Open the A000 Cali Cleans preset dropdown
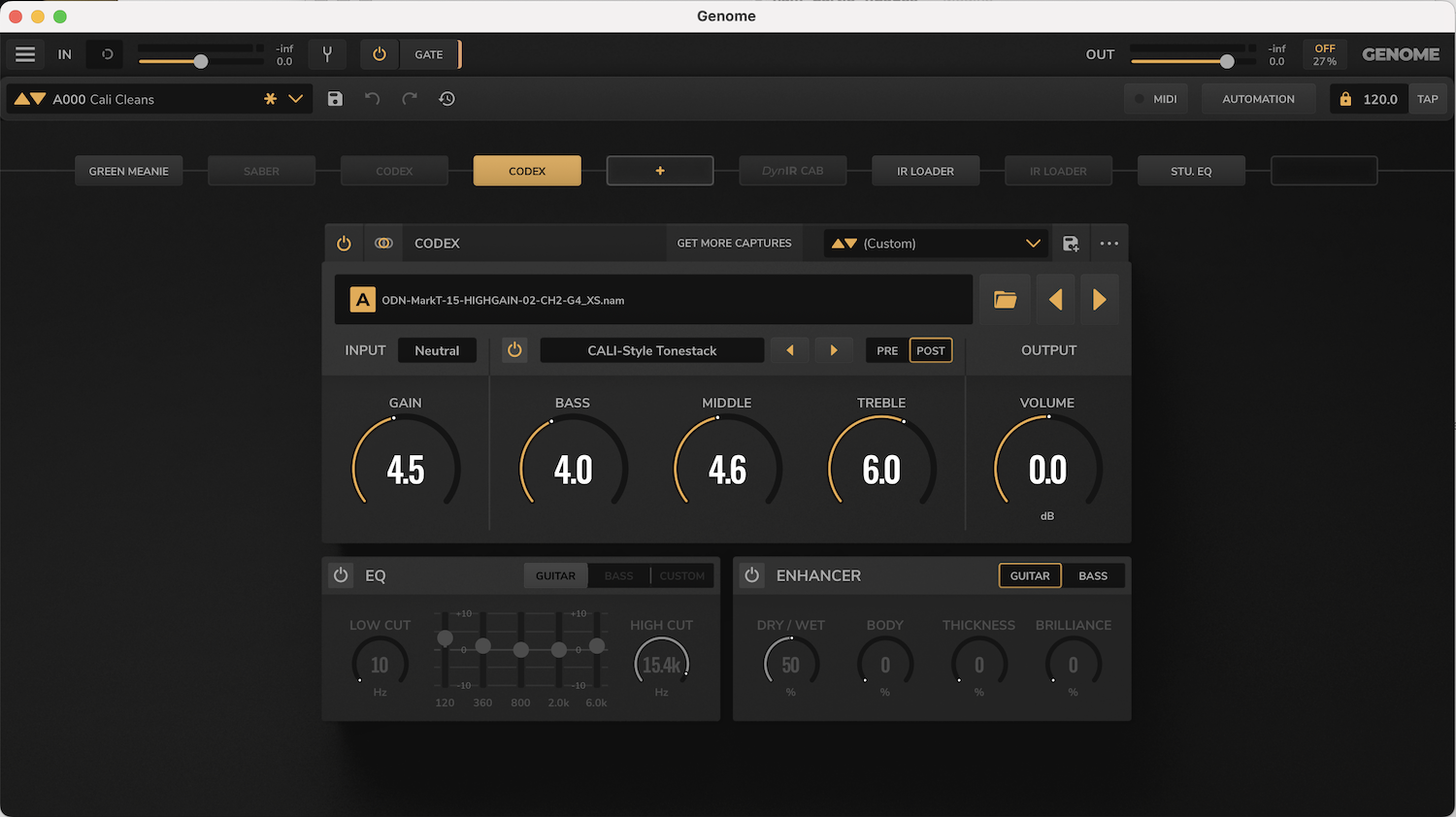The height and width of the screenshot is (817, 1456). [160, 99]
